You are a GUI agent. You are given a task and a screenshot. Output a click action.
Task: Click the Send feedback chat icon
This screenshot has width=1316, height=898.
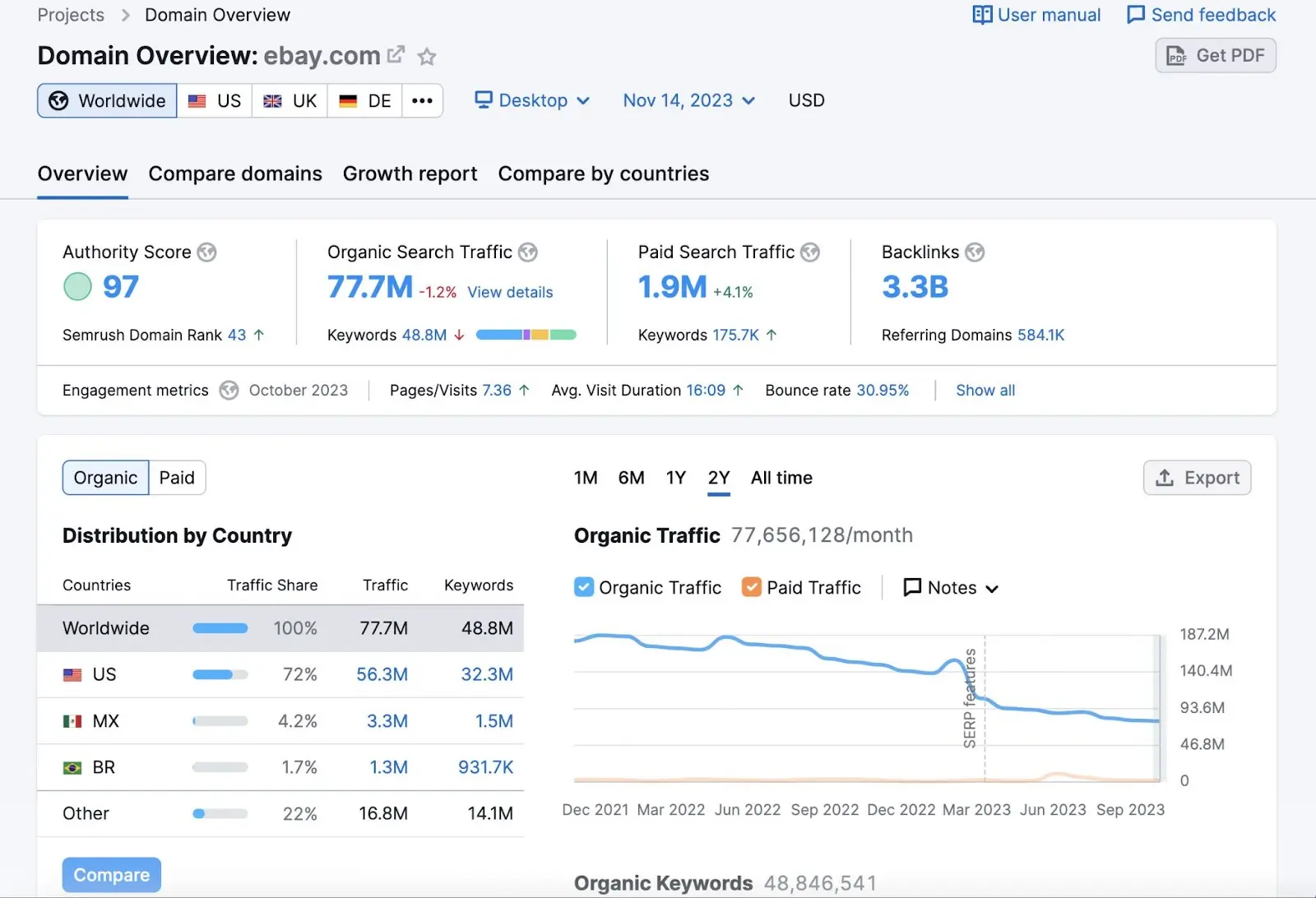pos(1136,15)
